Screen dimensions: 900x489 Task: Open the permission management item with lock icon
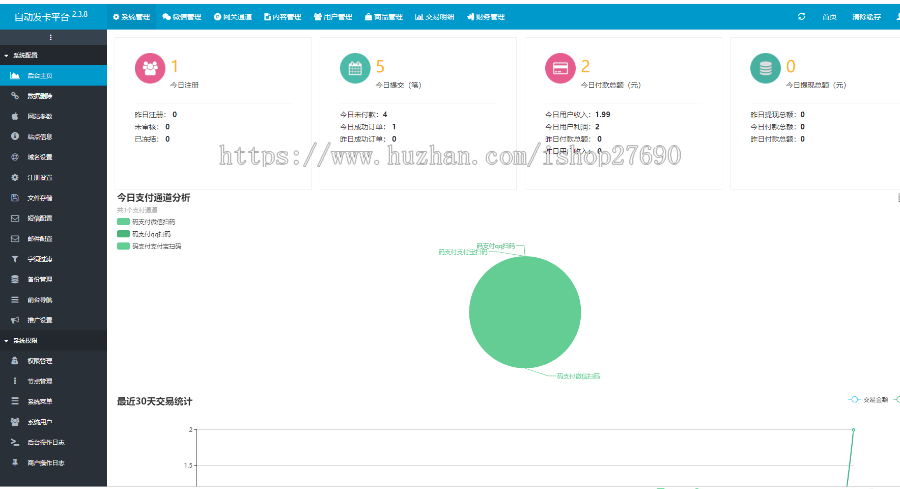53,361
